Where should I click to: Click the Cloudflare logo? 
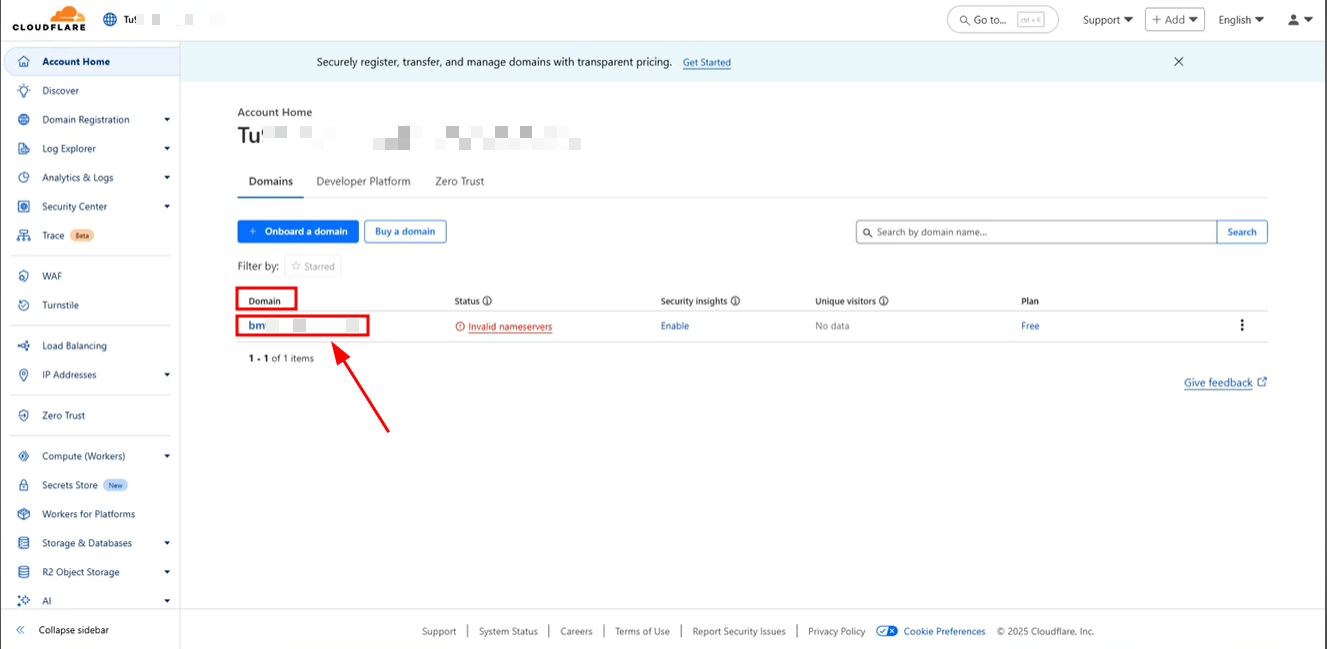click(x=48, y=19)
